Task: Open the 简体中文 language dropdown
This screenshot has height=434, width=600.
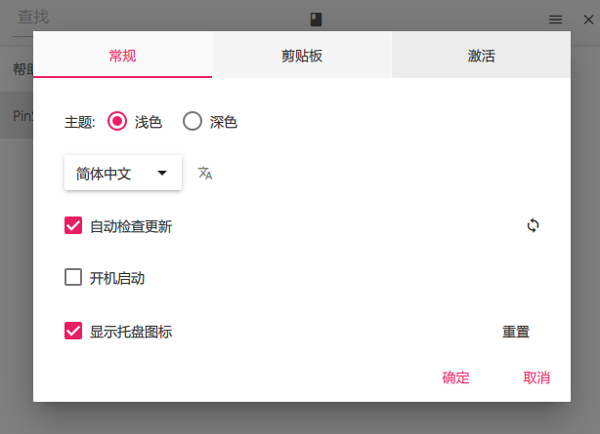Action: click(x=122, y=173)
